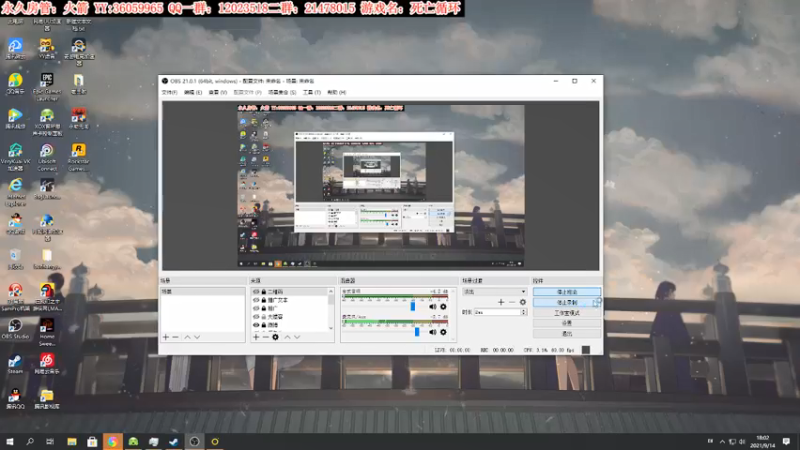
Task: Select the scene in the scenes list
Action: click(203, 292)
